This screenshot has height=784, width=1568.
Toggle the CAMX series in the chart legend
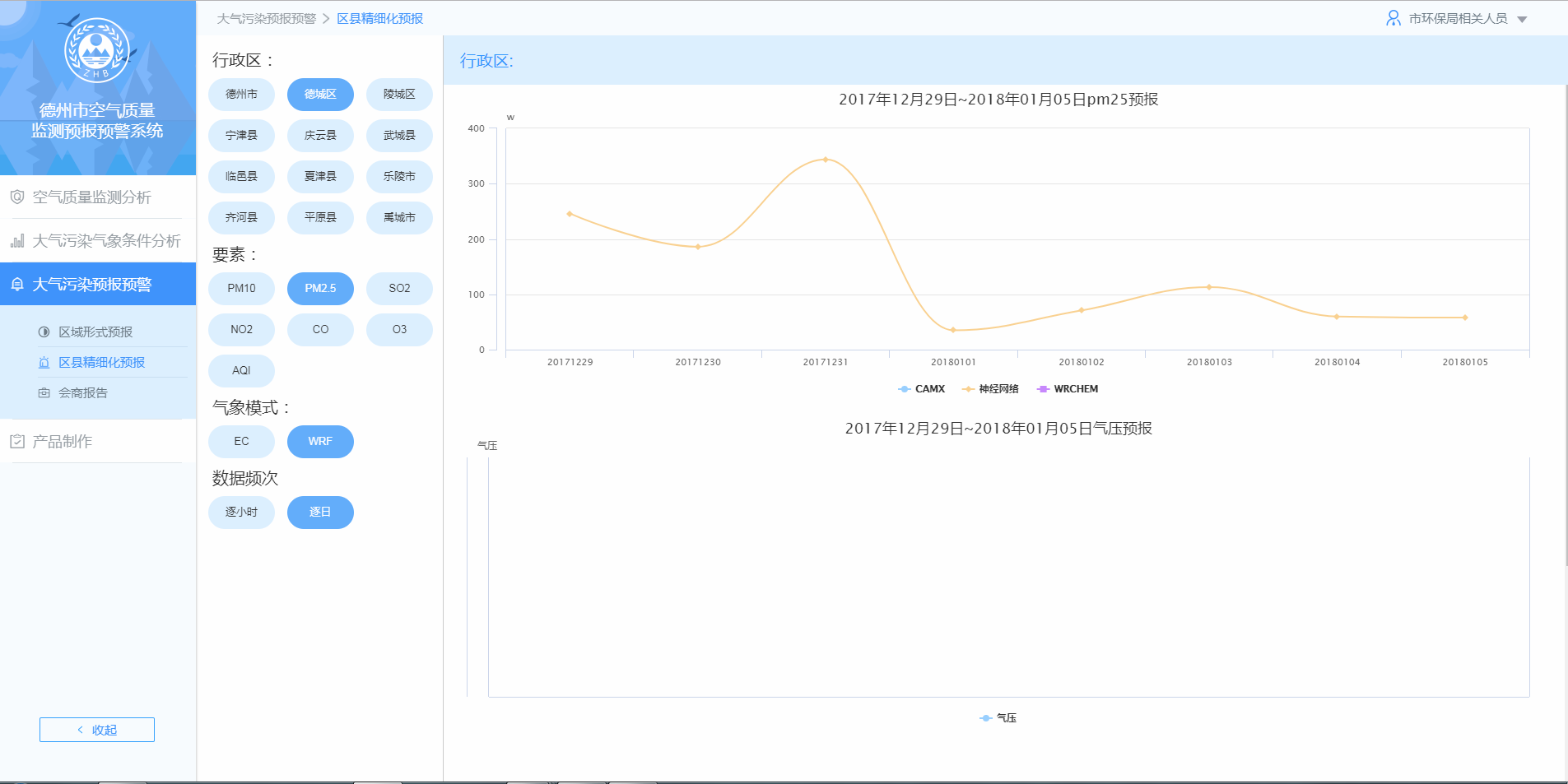[x=922, y=389]
